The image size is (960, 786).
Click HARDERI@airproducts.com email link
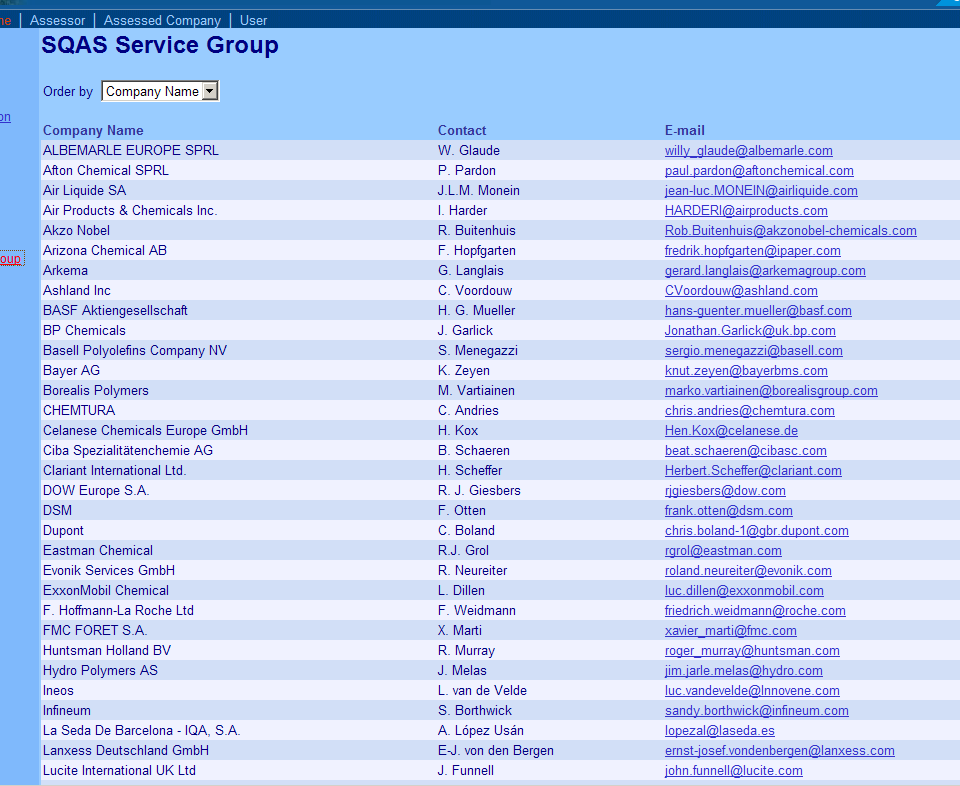[x=746, y=211]
